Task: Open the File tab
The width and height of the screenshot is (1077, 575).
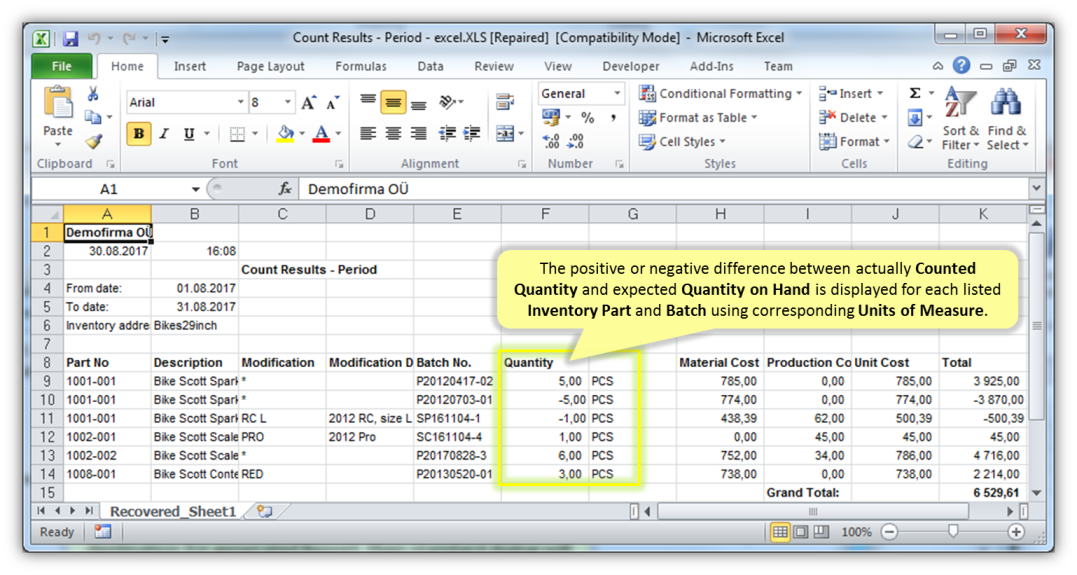Action: [61, 66]
